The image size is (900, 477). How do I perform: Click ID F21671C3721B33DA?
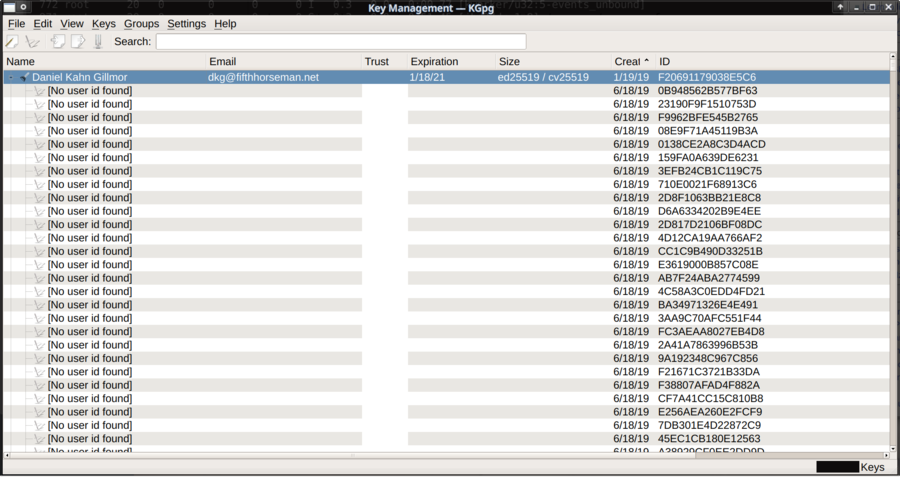point(709,372)
